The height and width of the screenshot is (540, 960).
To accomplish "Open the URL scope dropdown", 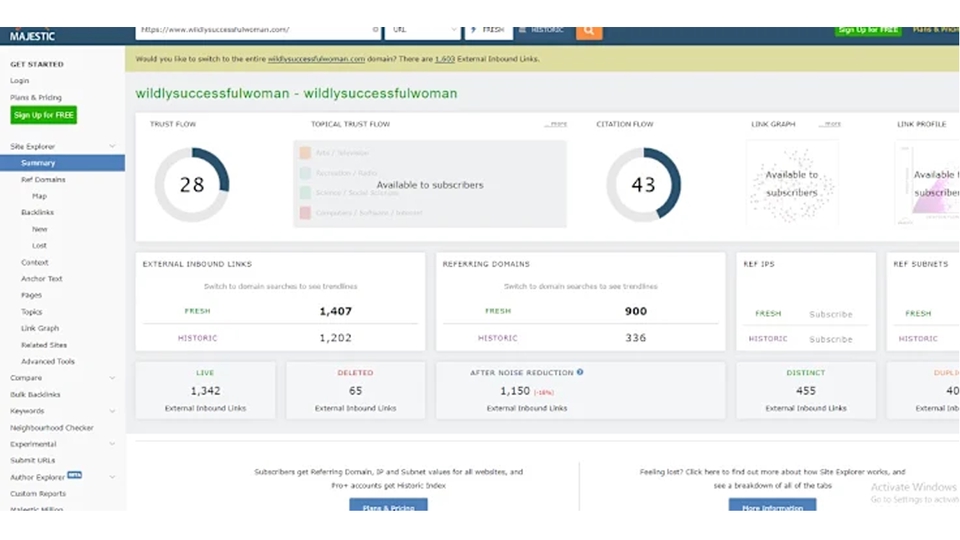I will (x=422, y=31).
